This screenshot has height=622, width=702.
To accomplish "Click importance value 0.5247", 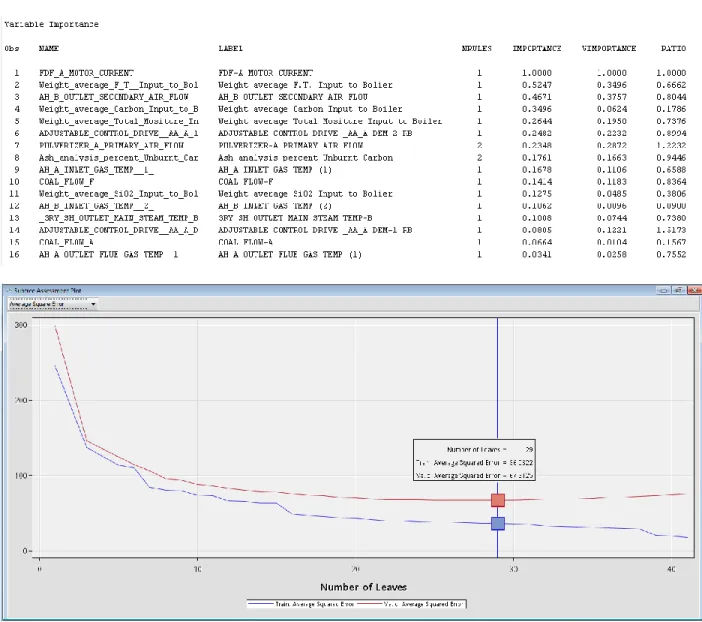I will (536, 85).
